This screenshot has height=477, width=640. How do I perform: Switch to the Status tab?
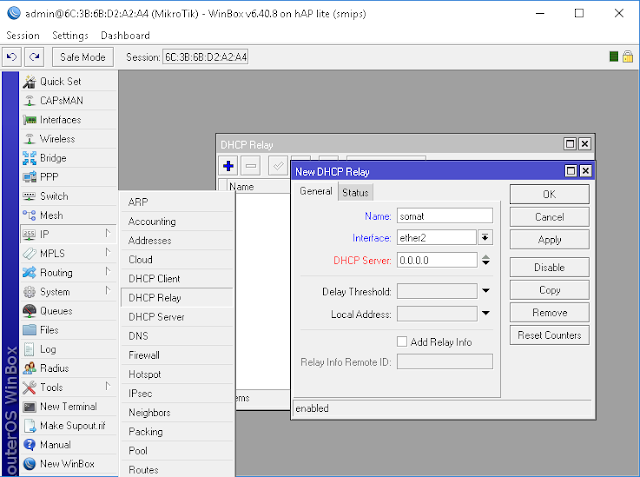pyautogui.click(x=355, y=193)
